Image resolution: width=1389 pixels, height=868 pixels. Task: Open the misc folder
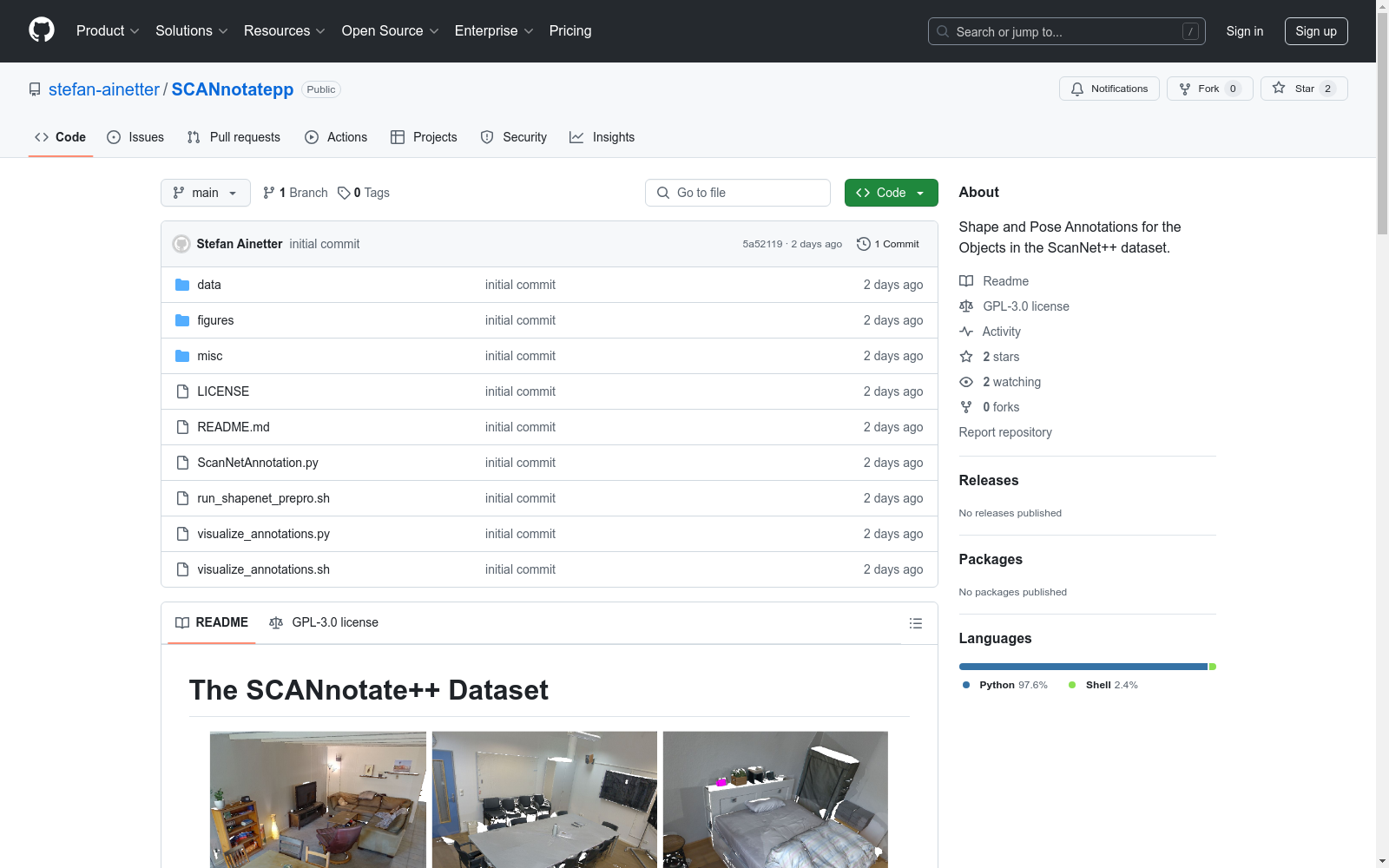(x=210, y=356)
